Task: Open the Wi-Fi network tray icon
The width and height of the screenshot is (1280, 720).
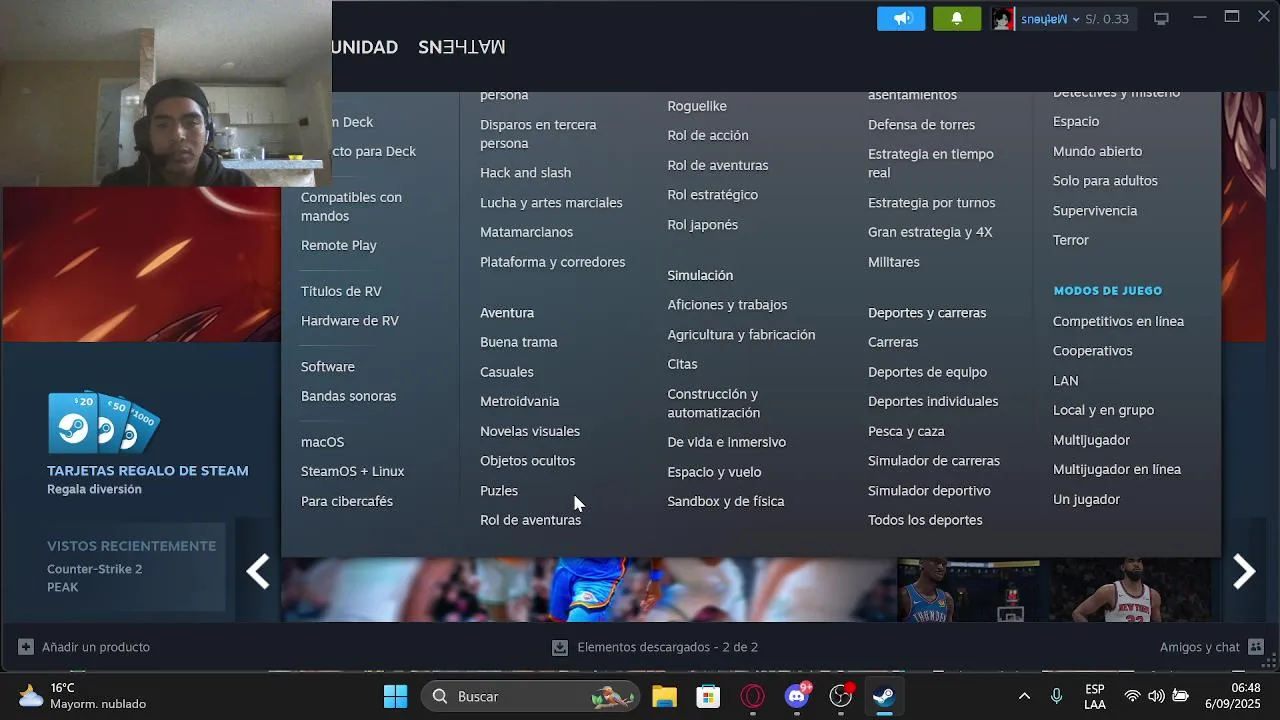Action: tap(1132, 696)
